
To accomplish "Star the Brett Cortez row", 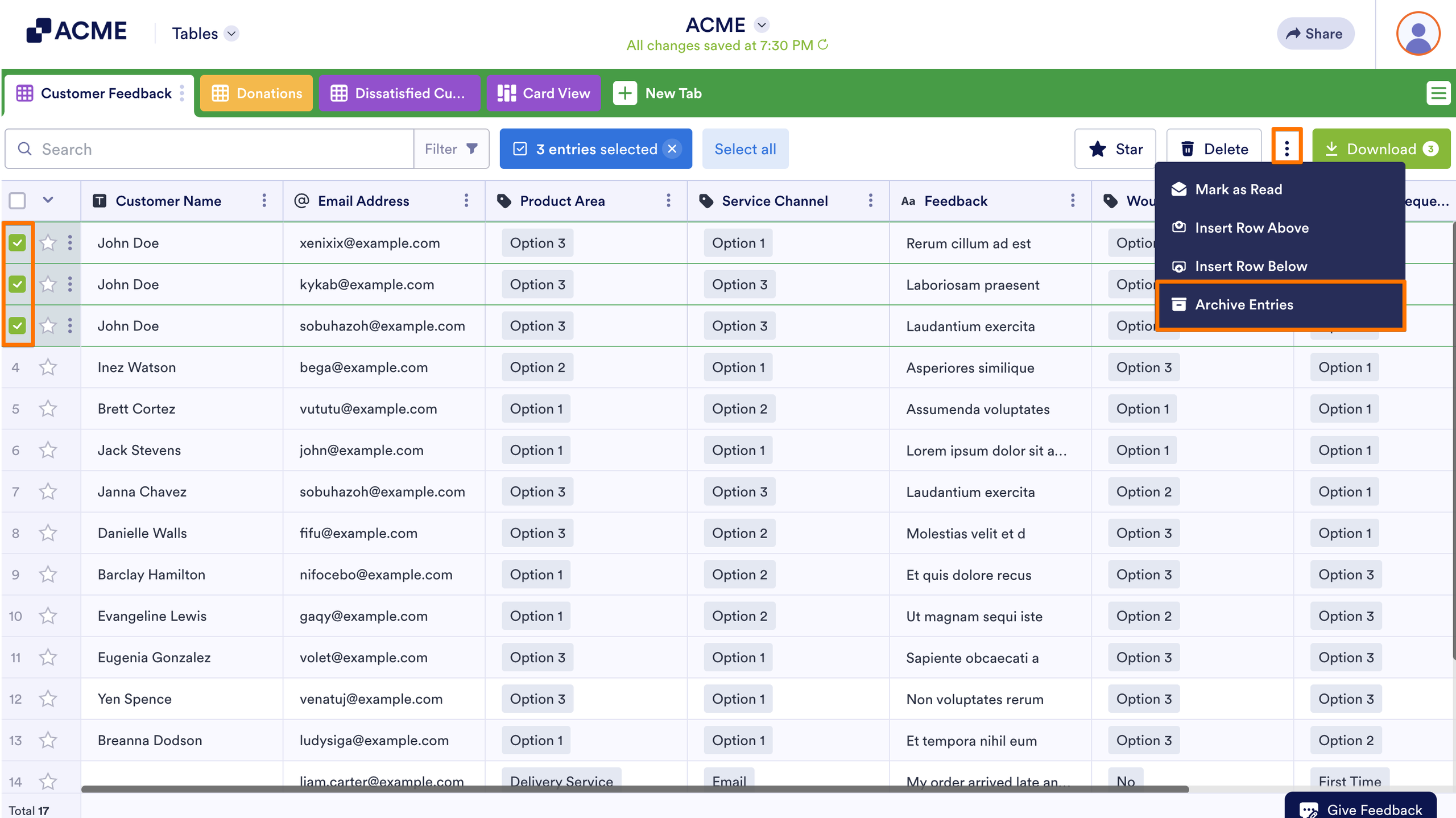I will (x=48, y=409).
